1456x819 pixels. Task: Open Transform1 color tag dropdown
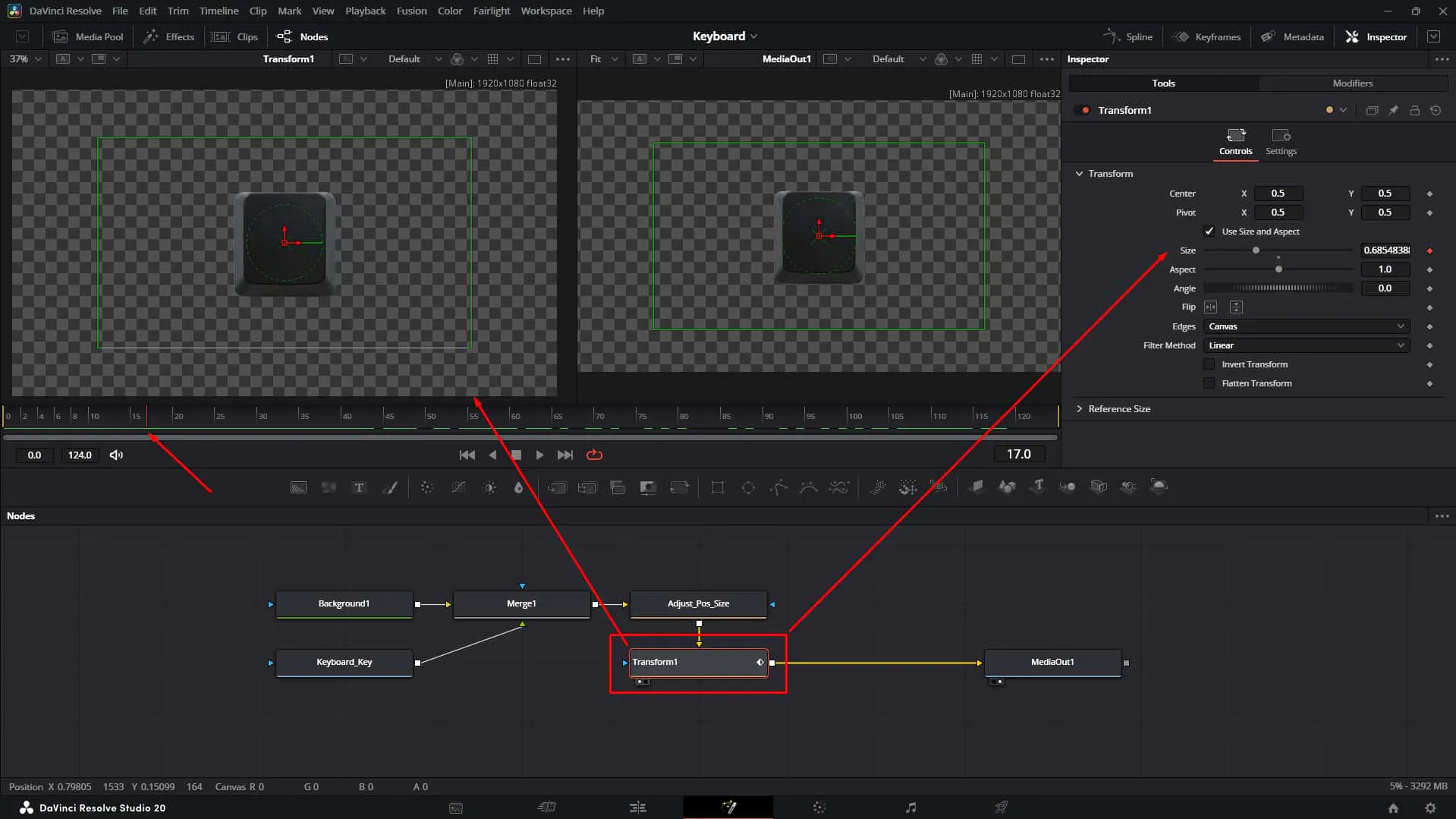(1336, 111)
